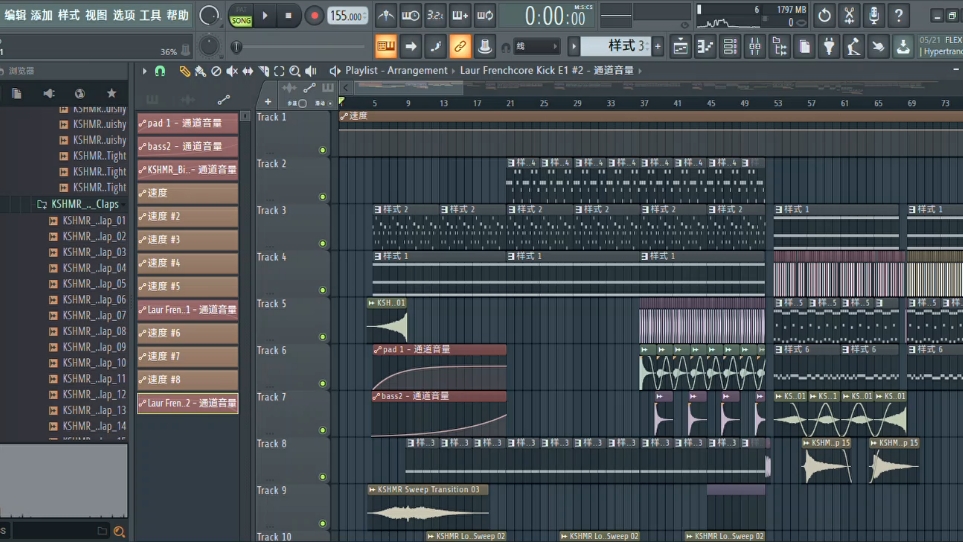Toggle loop recording icon
Image resolution: width=963 pixels, height=542 pixels.
coord(485,15)
